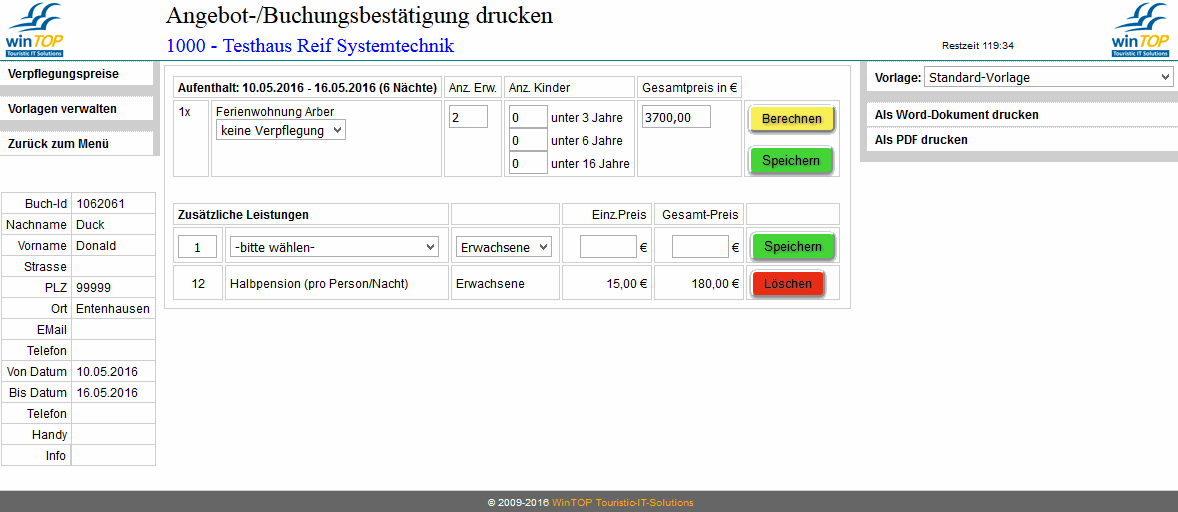Open the Verpflegungspreise menu item

(x=63, y=74)
